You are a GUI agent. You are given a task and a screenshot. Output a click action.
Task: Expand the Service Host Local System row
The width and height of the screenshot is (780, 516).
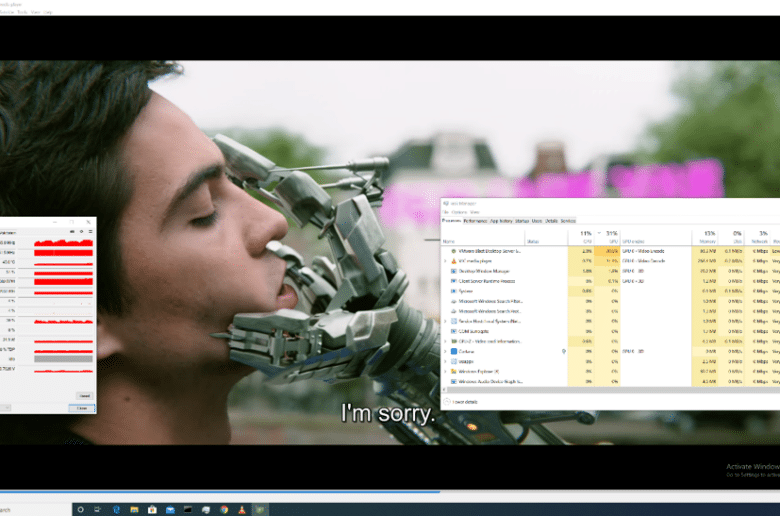point(445,321)
